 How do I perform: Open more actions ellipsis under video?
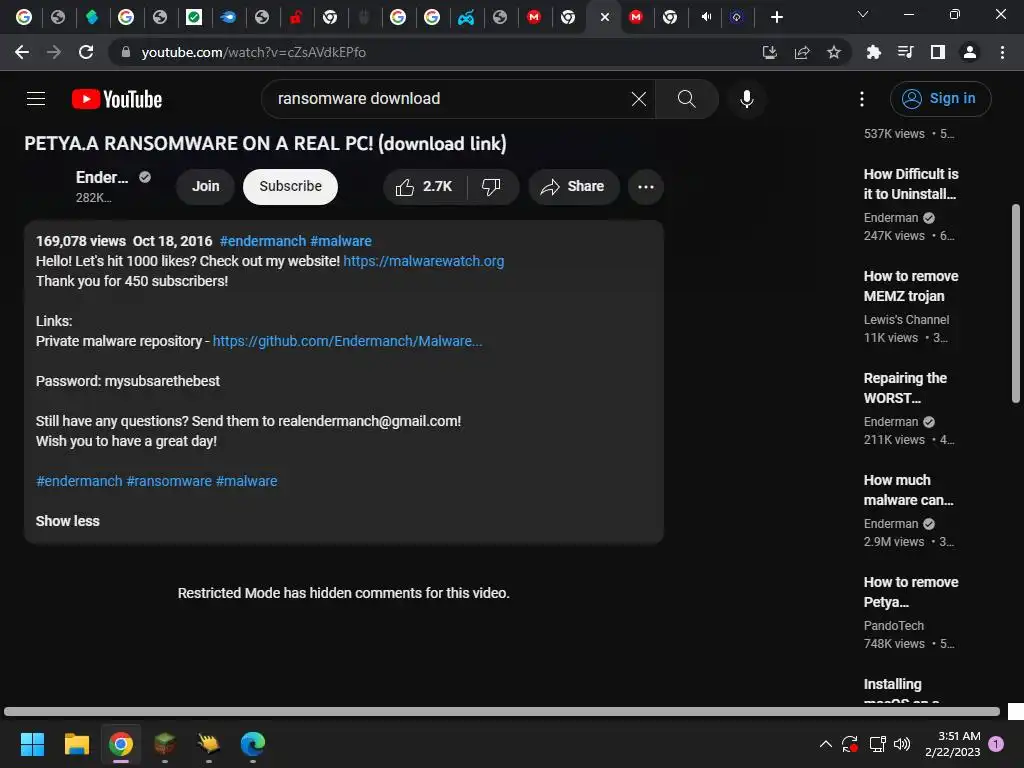[646, 187]
